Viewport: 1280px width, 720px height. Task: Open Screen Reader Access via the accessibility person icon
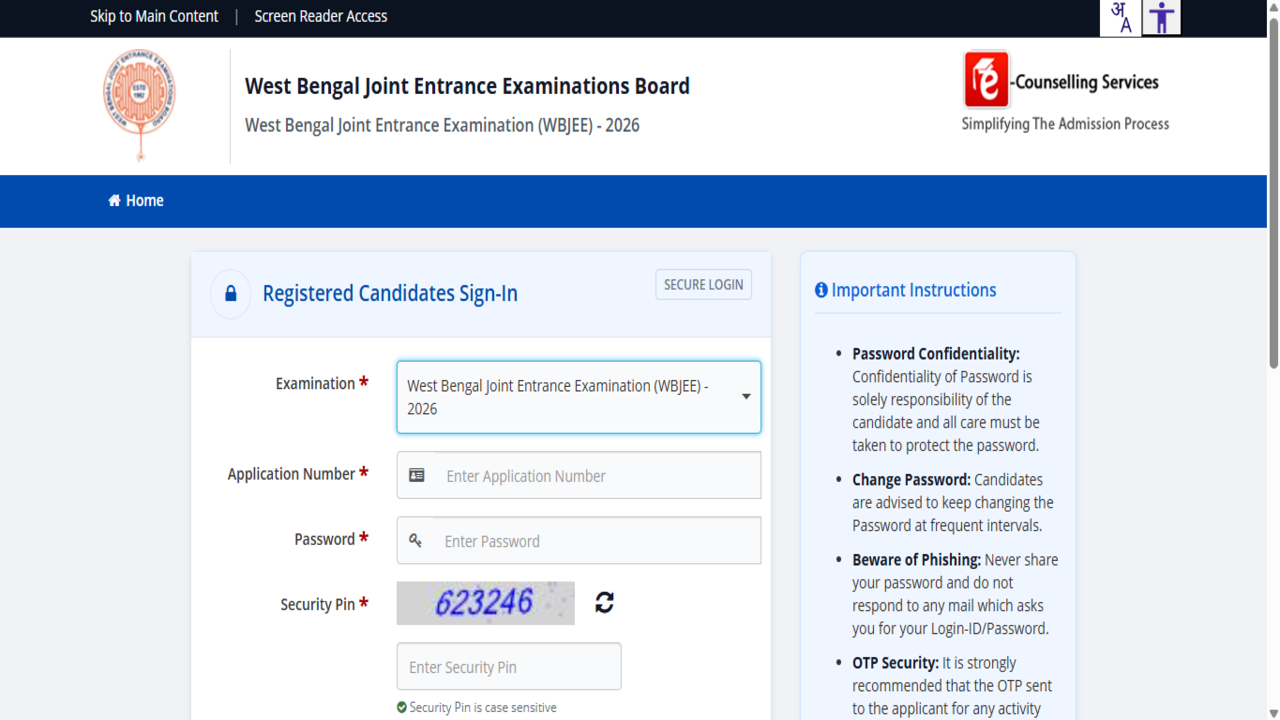1161,17
